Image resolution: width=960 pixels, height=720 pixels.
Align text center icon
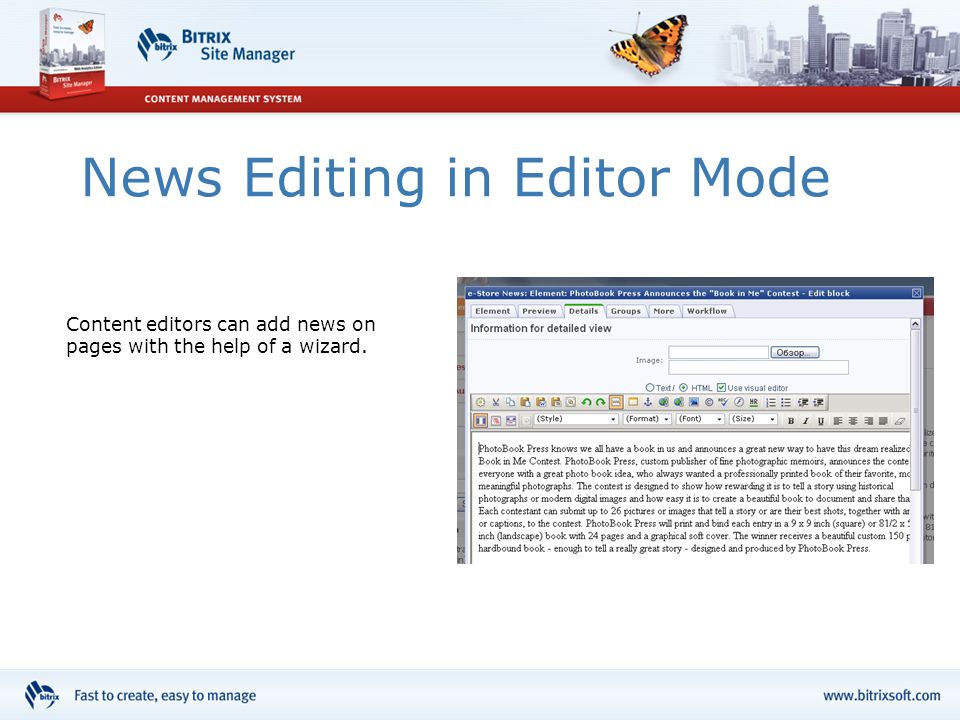tap(853, 421)
